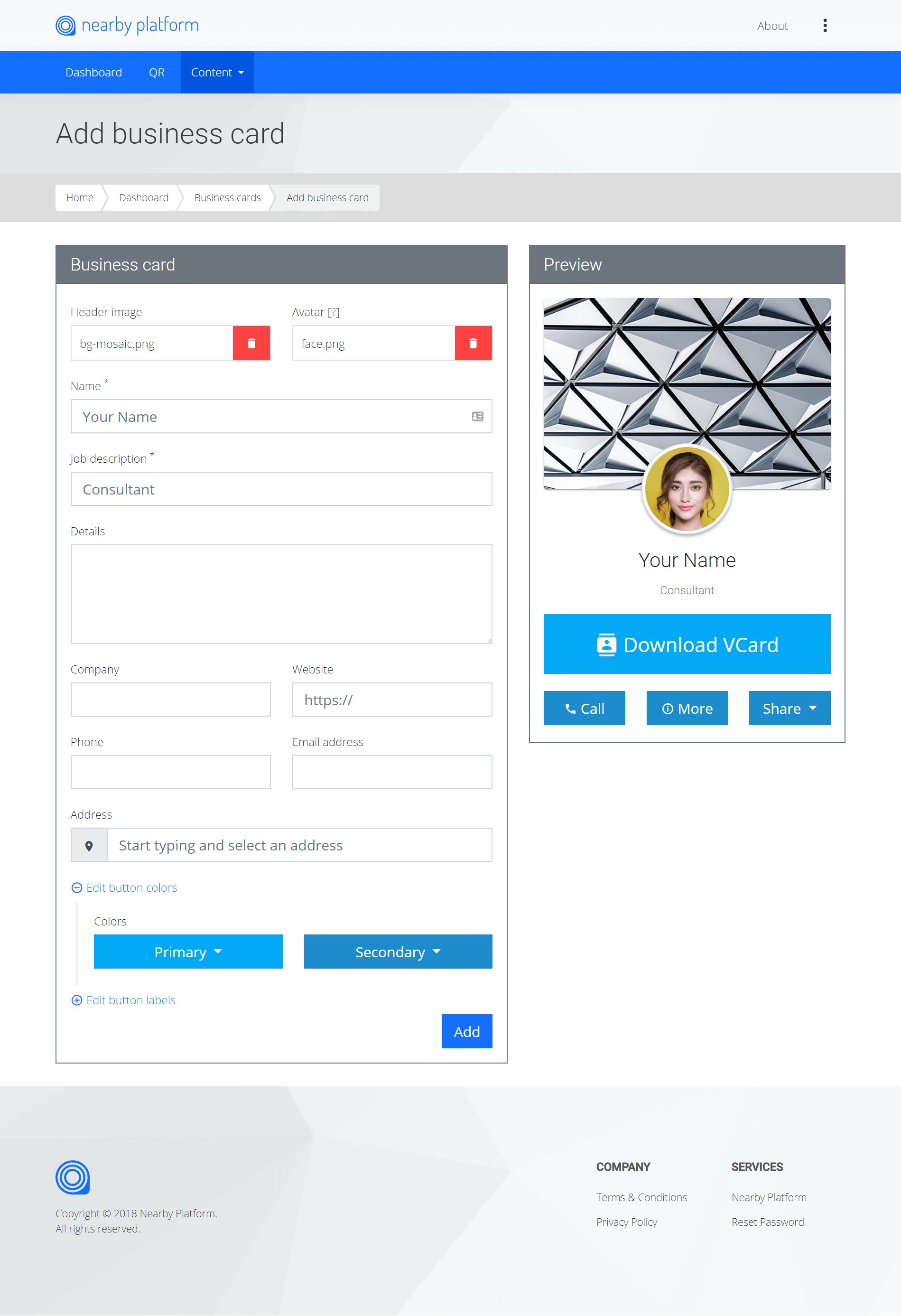Click the Add business card breadcrumb
The height and width of the screenshot is (1316, 901).
coord(328,197)
